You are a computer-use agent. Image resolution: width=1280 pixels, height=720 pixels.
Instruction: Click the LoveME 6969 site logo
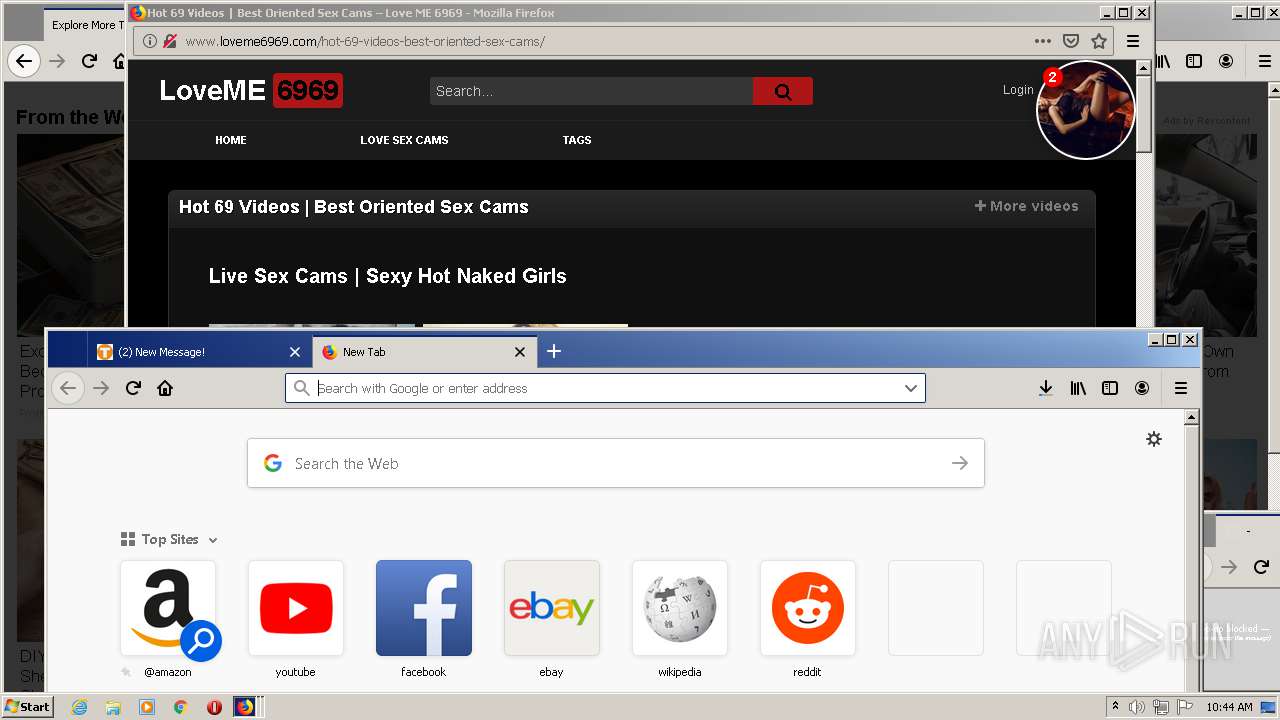pos(251,91)
